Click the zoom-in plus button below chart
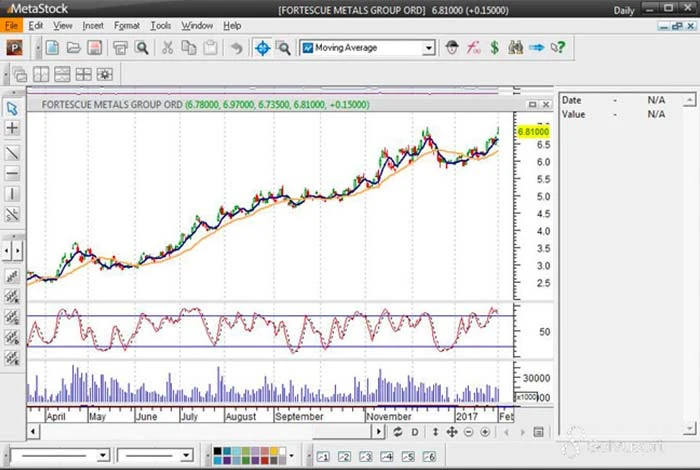Image resolution: width=700 pixels, height=470 pixels. [x=485, y=432]
